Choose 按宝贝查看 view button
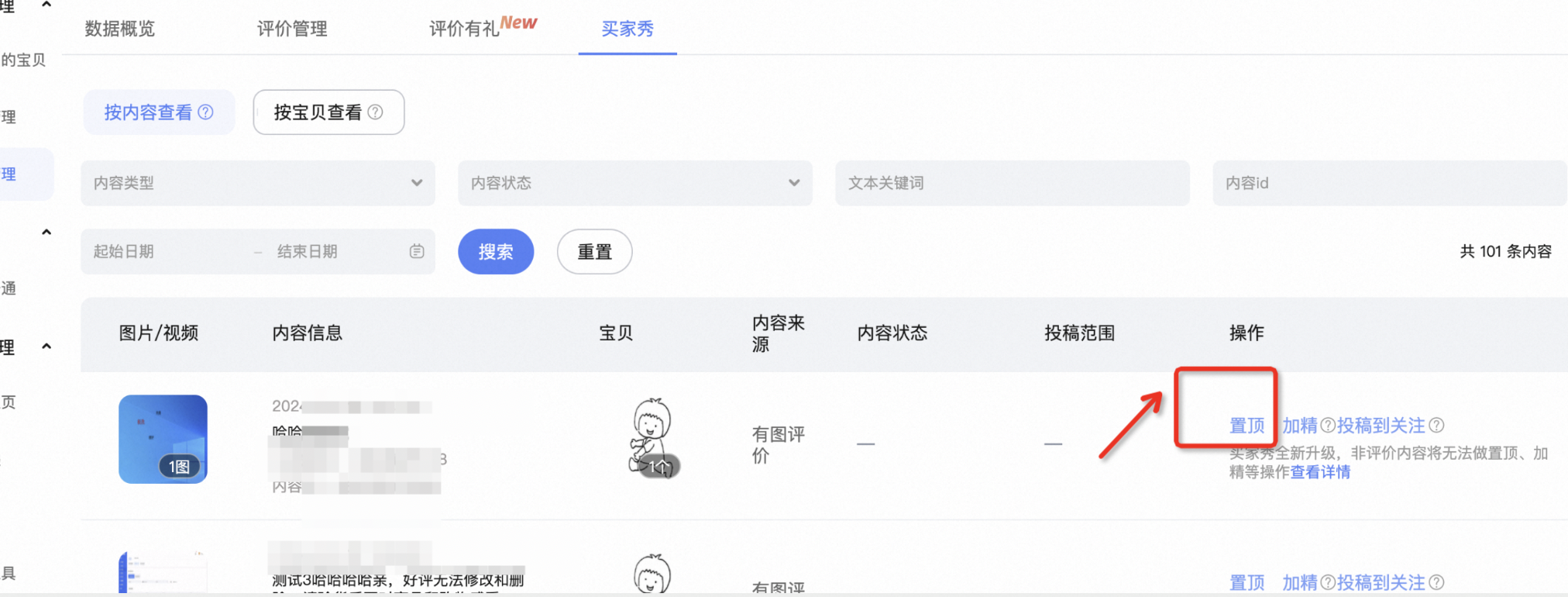 tap(328, 112)
